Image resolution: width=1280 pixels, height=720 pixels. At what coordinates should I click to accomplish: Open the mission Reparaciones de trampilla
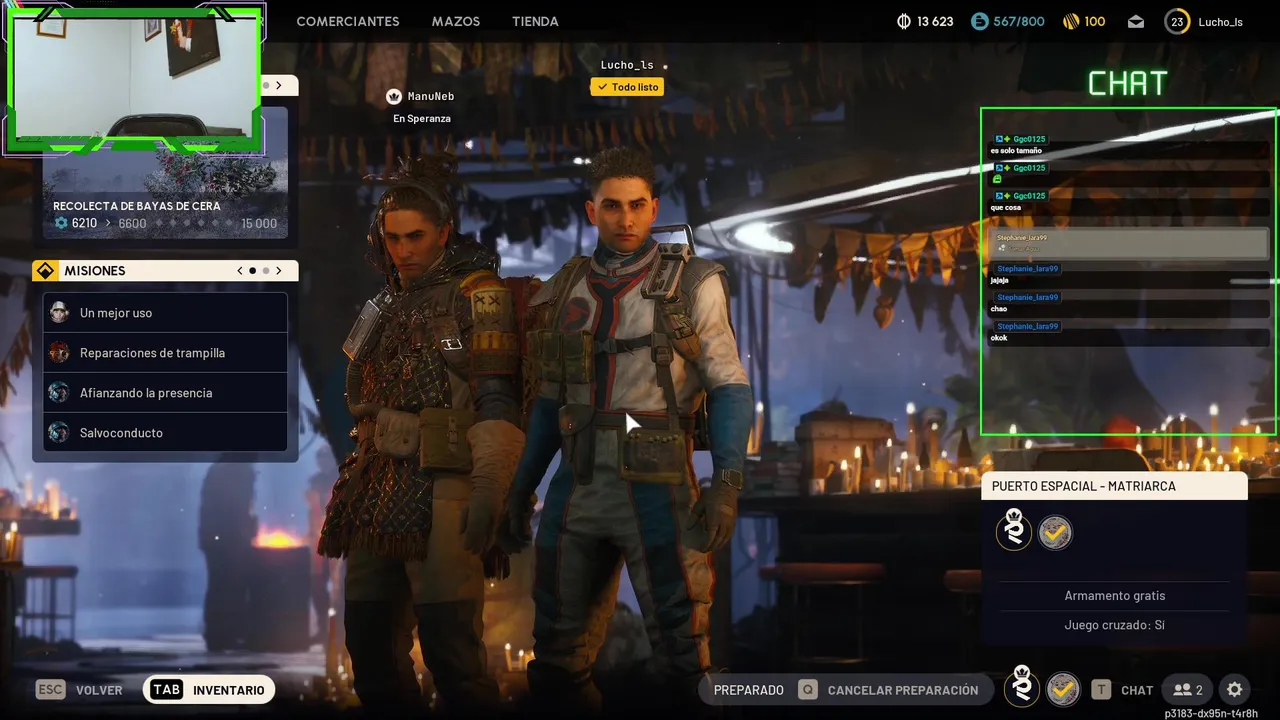(x=165, y=353)
